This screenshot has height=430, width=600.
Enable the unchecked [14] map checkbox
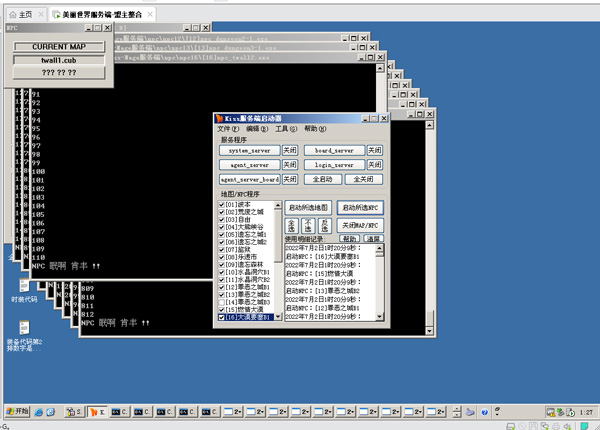221,302
